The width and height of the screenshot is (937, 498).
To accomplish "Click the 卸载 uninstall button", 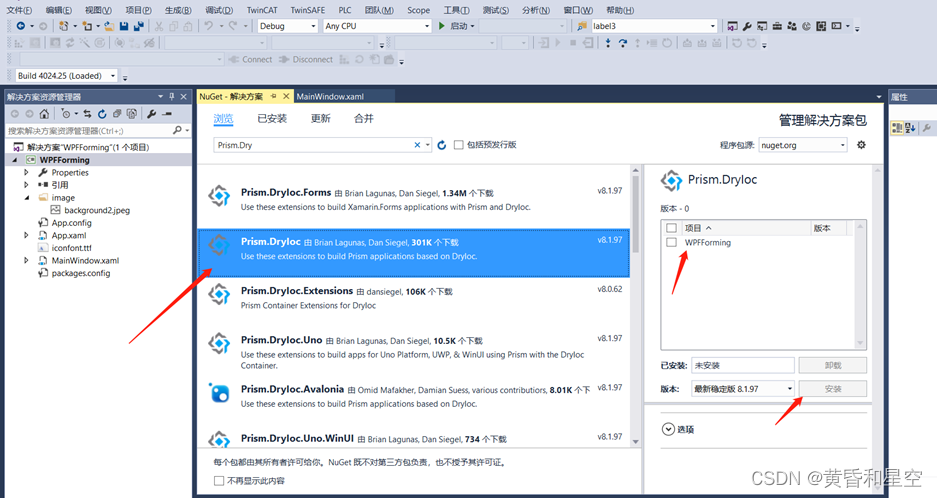I will [x=832, y=365].
